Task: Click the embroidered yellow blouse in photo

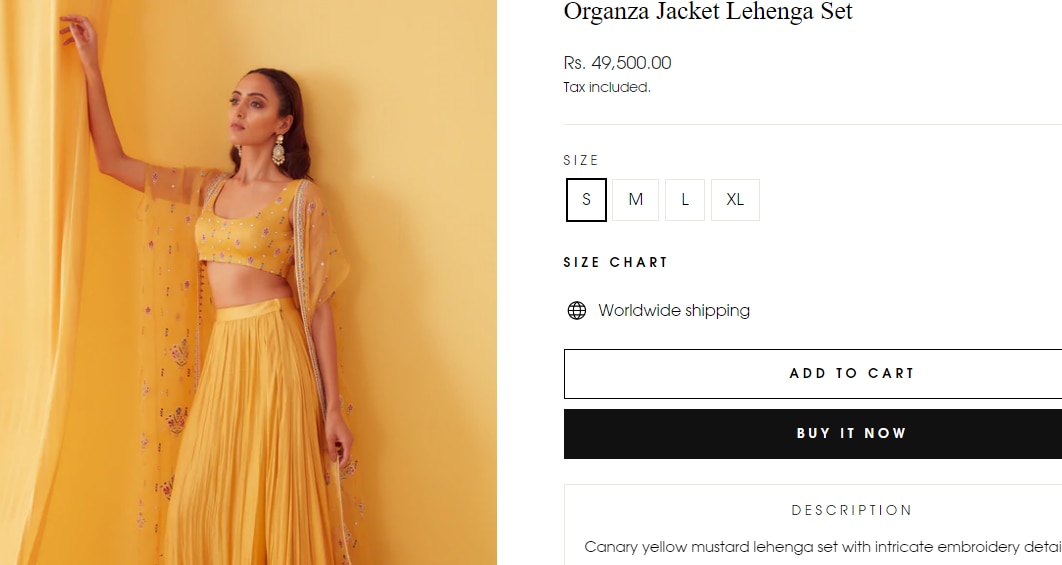Action: pos(246,235)
